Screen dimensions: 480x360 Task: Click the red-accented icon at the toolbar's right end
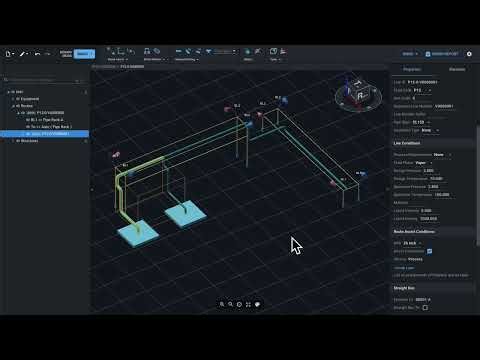click(283, 51)
